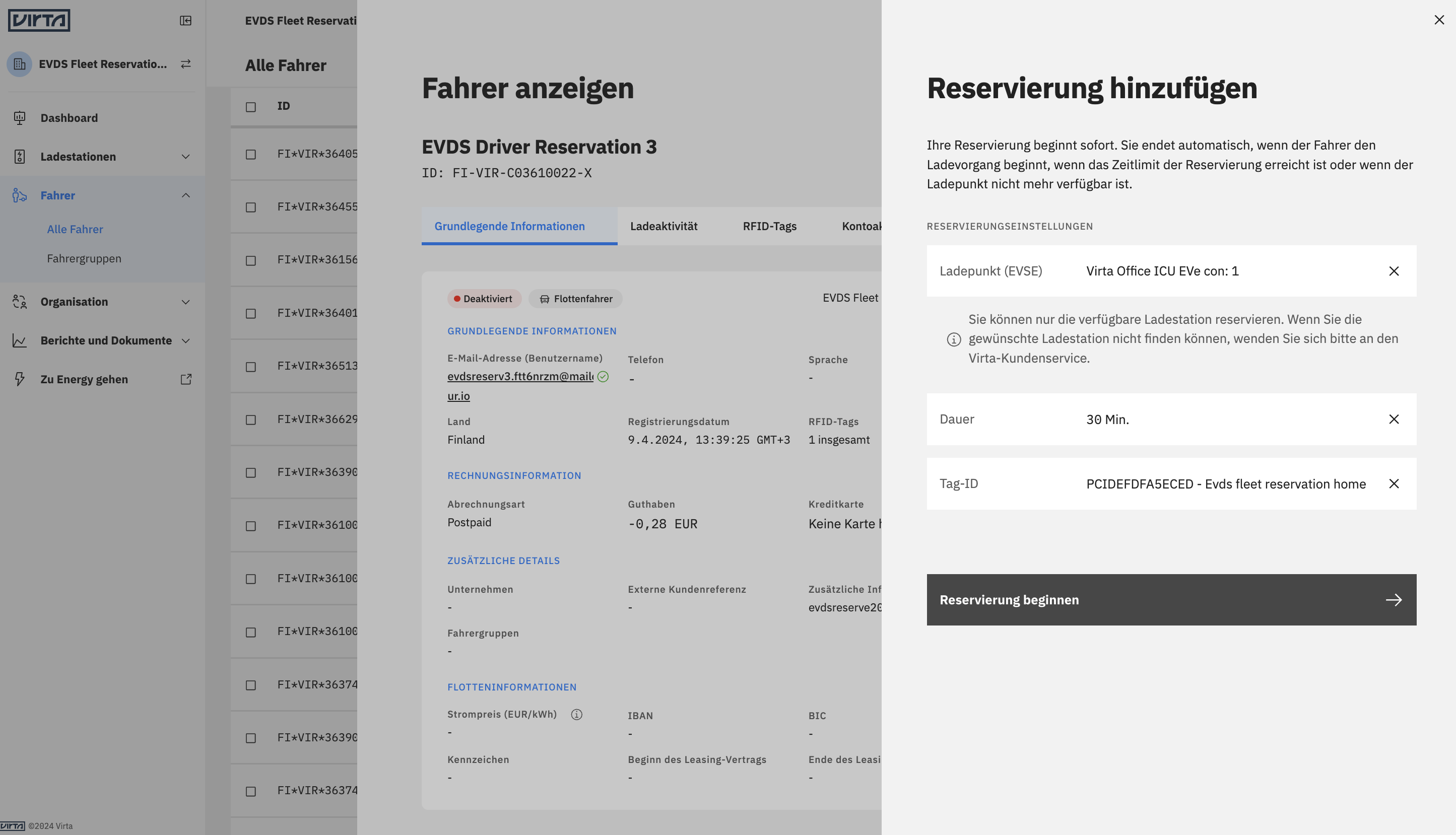Image resolution: width=1456 pixels, height=835 pixels.
Task: Click the 1 insgesamt RFID-Tags value
Action: (839, 440)
